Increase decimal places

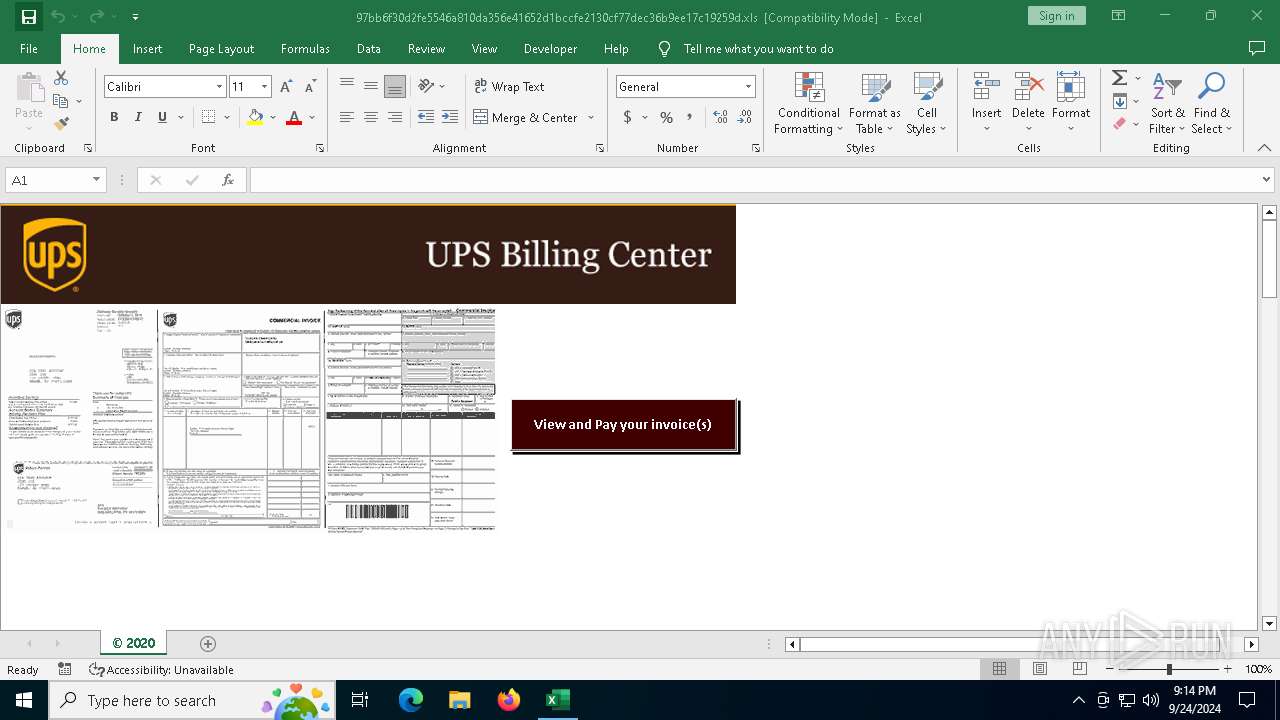tap(720, 117)
